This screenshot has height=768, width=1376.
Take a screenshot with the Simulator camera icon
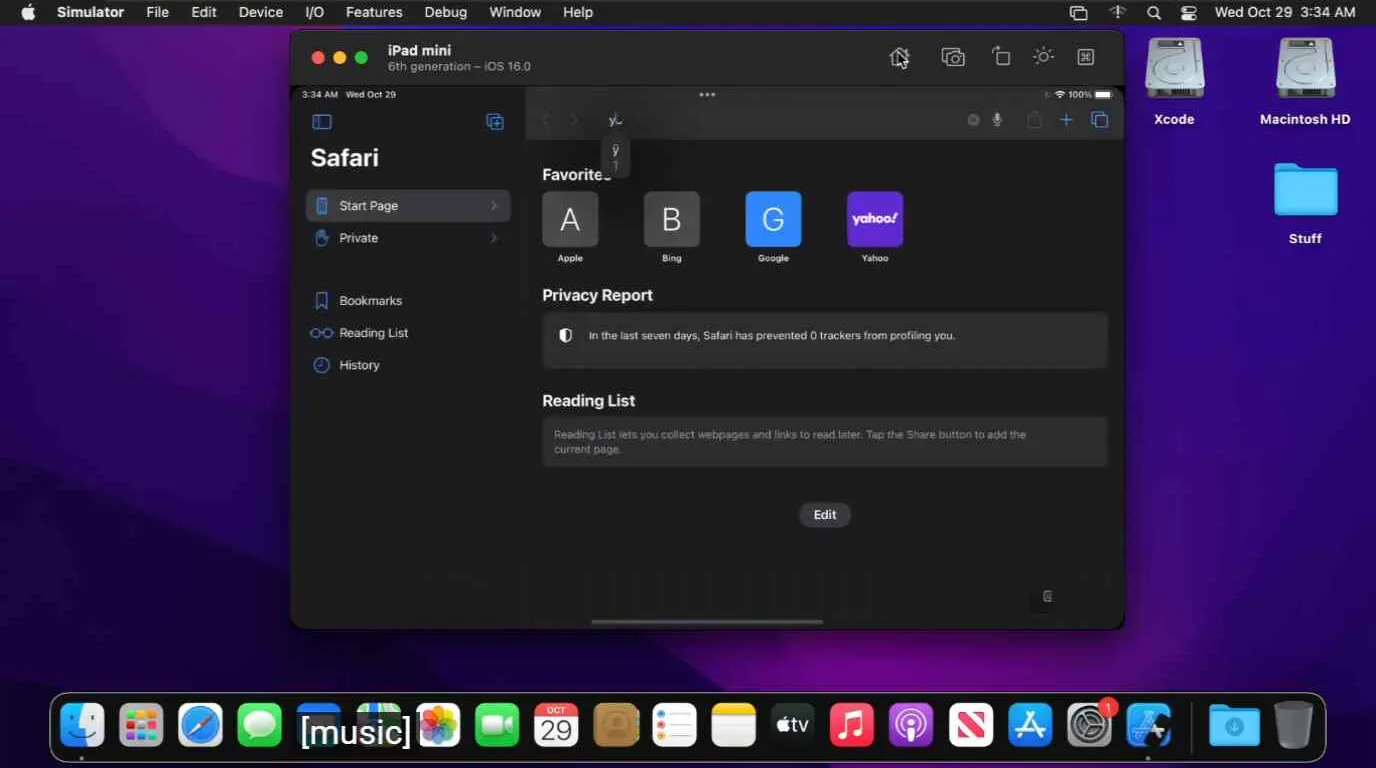click(x=953, y=57)
